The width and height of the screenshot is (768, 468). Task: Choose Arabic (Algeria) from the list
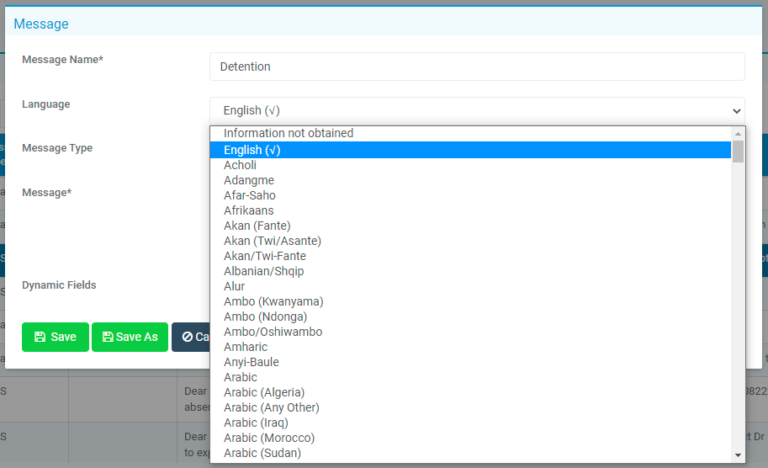point(264,392)
